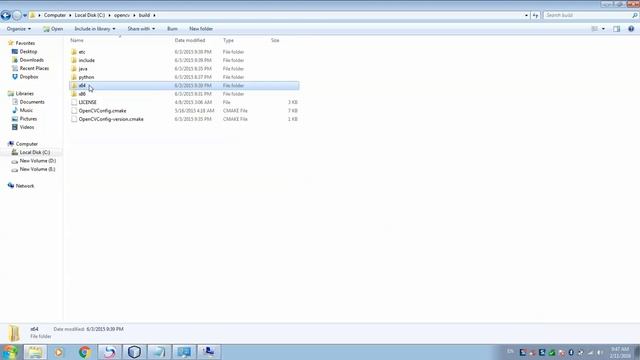Viewport: 640px width, 360px height.
Task: Open Recent Places in Favorites
Action: click(34, 68)
